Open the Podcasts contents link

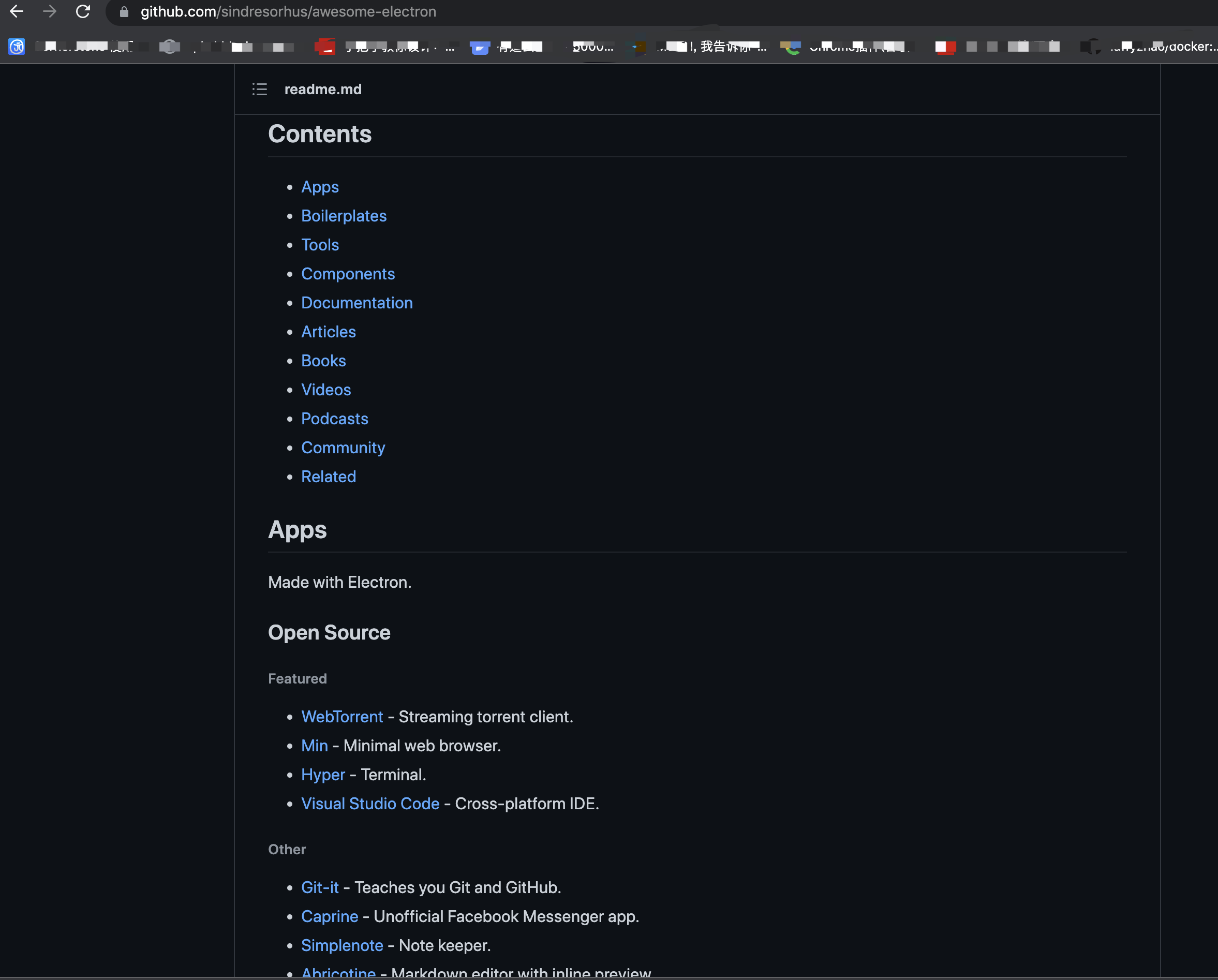pos(334,419)
